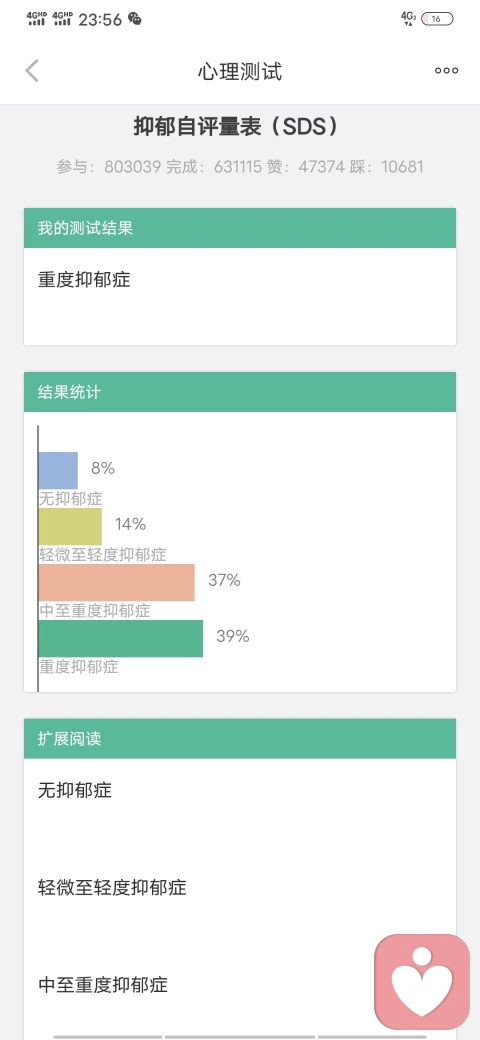
Task: Tap the 扩展阅读 section header
Action: pyautogui.click(x=240, y=739)
